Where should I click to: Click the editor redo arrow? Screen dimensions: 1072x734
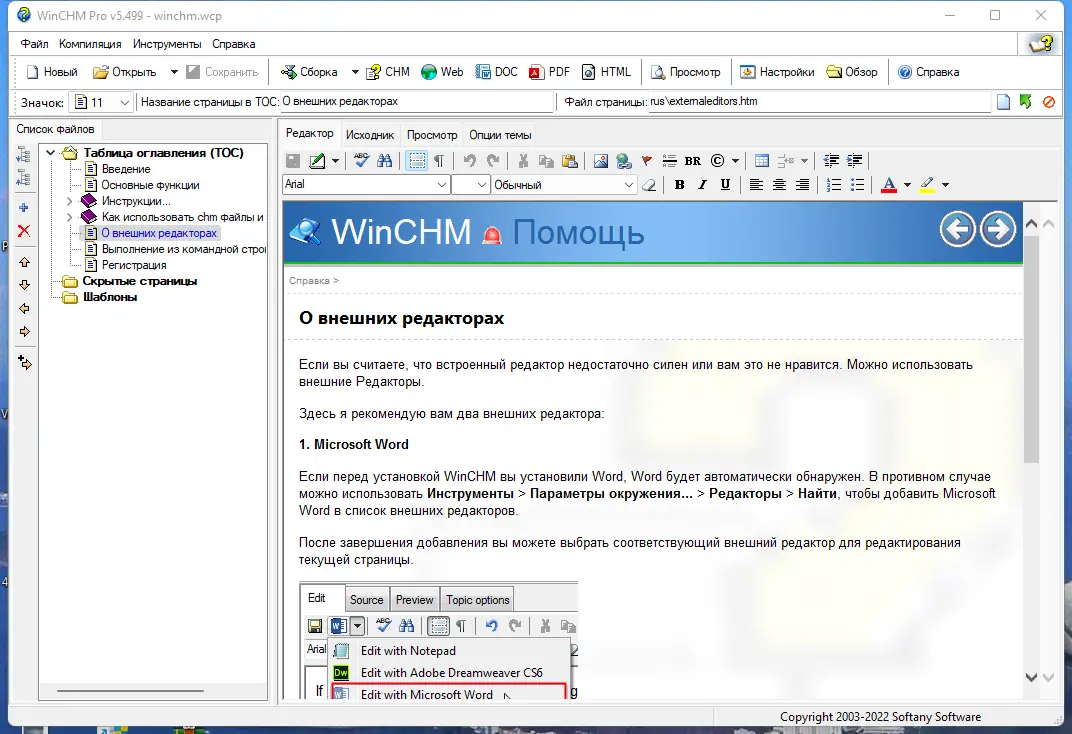pyautogui.click(x=493, y=161)
